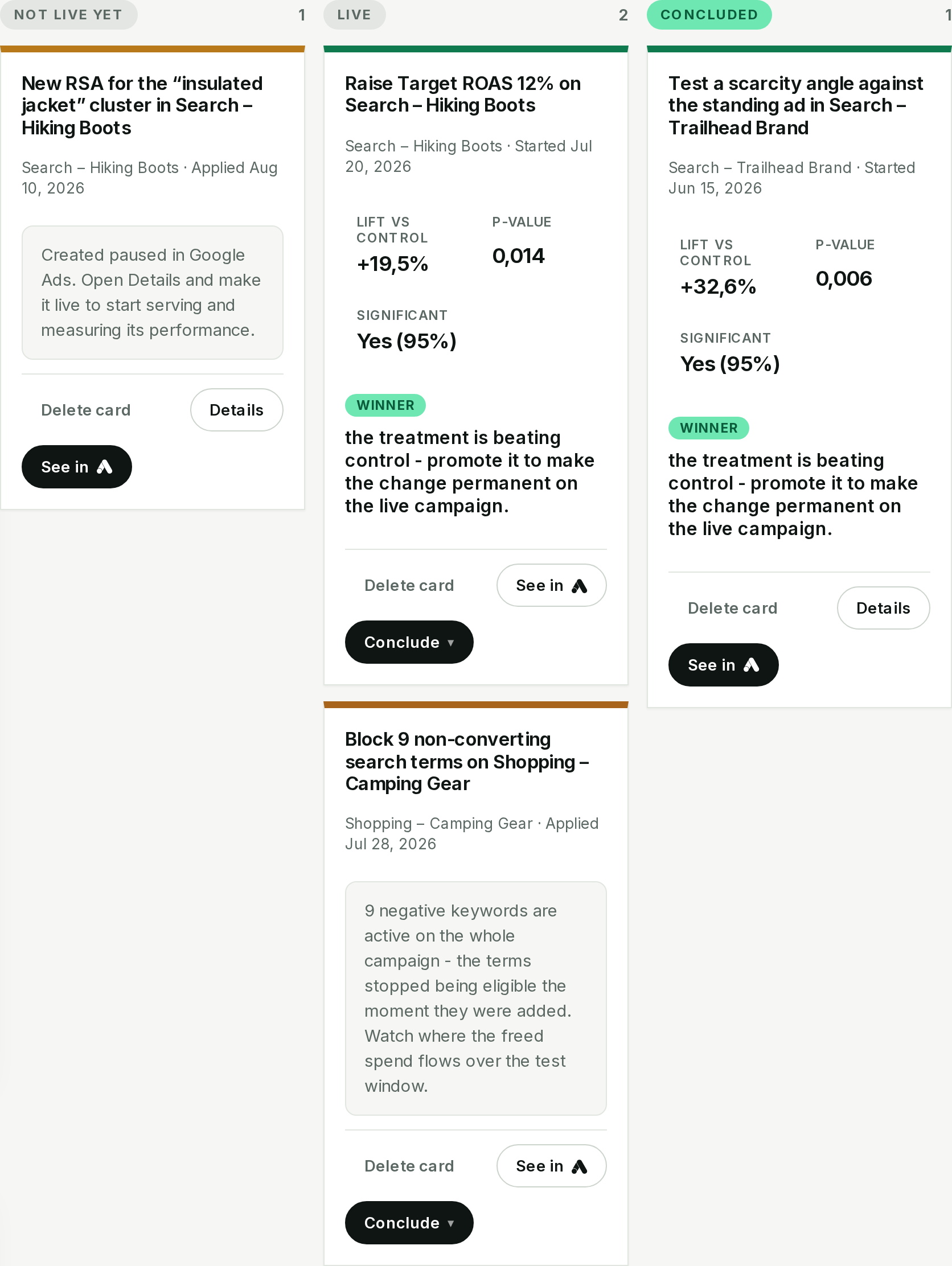Delete the Block 9 non-converting terms card
The height and width of the screenshot is (1266, 952).
(409, 1165)
